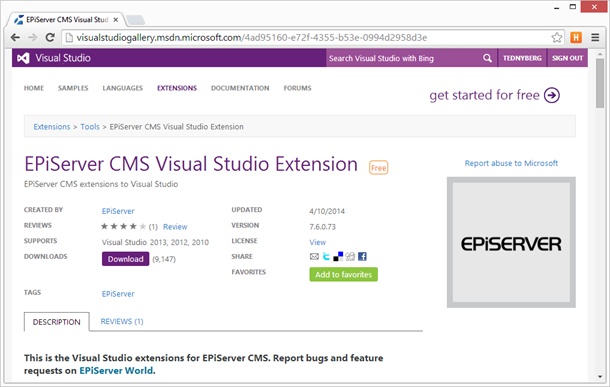Go to Tools breadcrumb link

point(90,127)
